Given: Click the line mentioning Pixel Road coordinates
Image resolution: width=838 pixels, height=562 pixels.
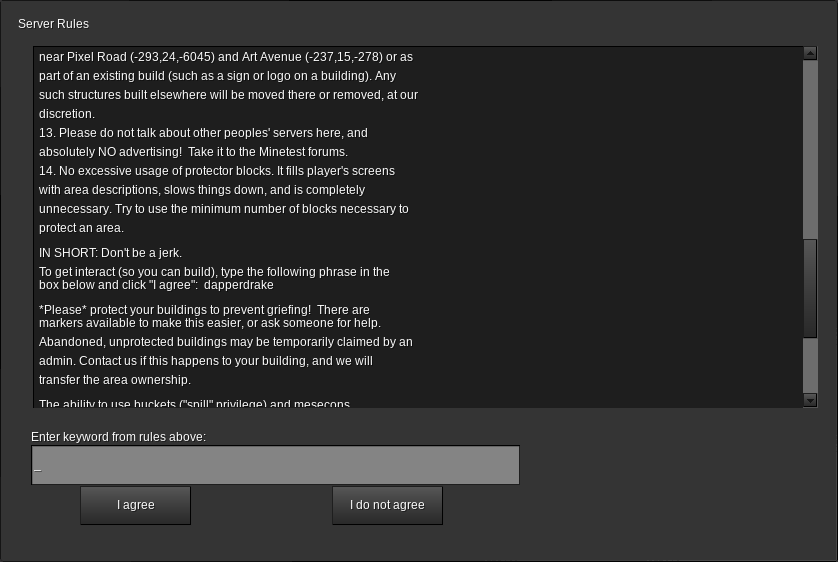Looking at the screenshot, I should click(225, 57).
